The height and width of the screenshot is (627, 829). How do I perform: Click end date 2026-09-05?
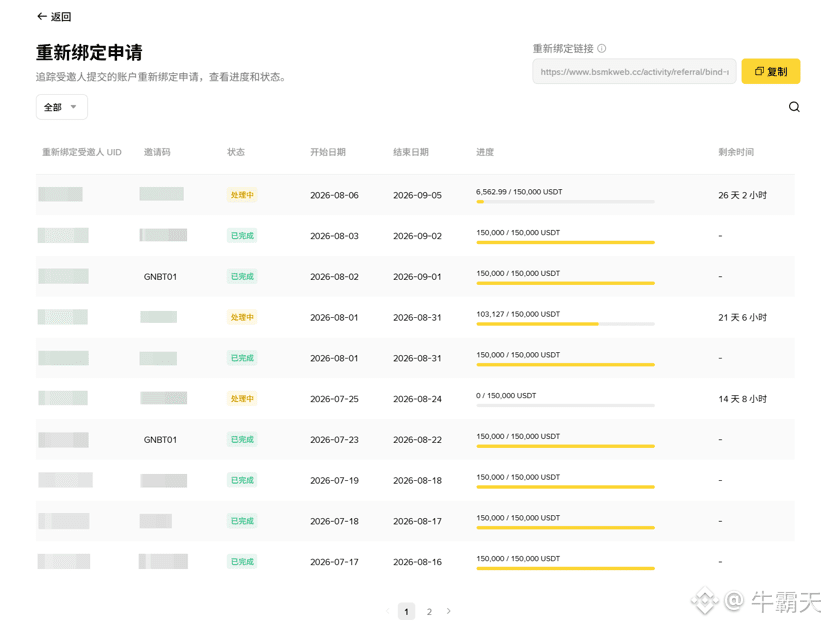point(417,195)
